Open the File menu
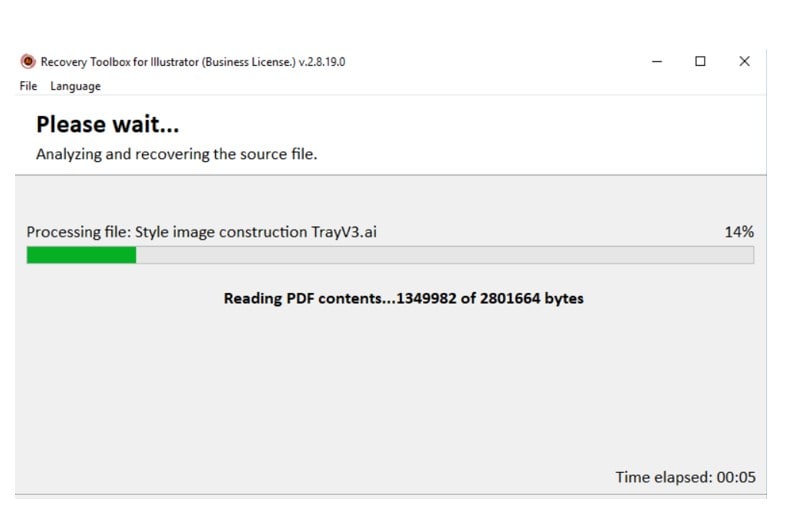808x511 pixels. [x=28, y=86]
